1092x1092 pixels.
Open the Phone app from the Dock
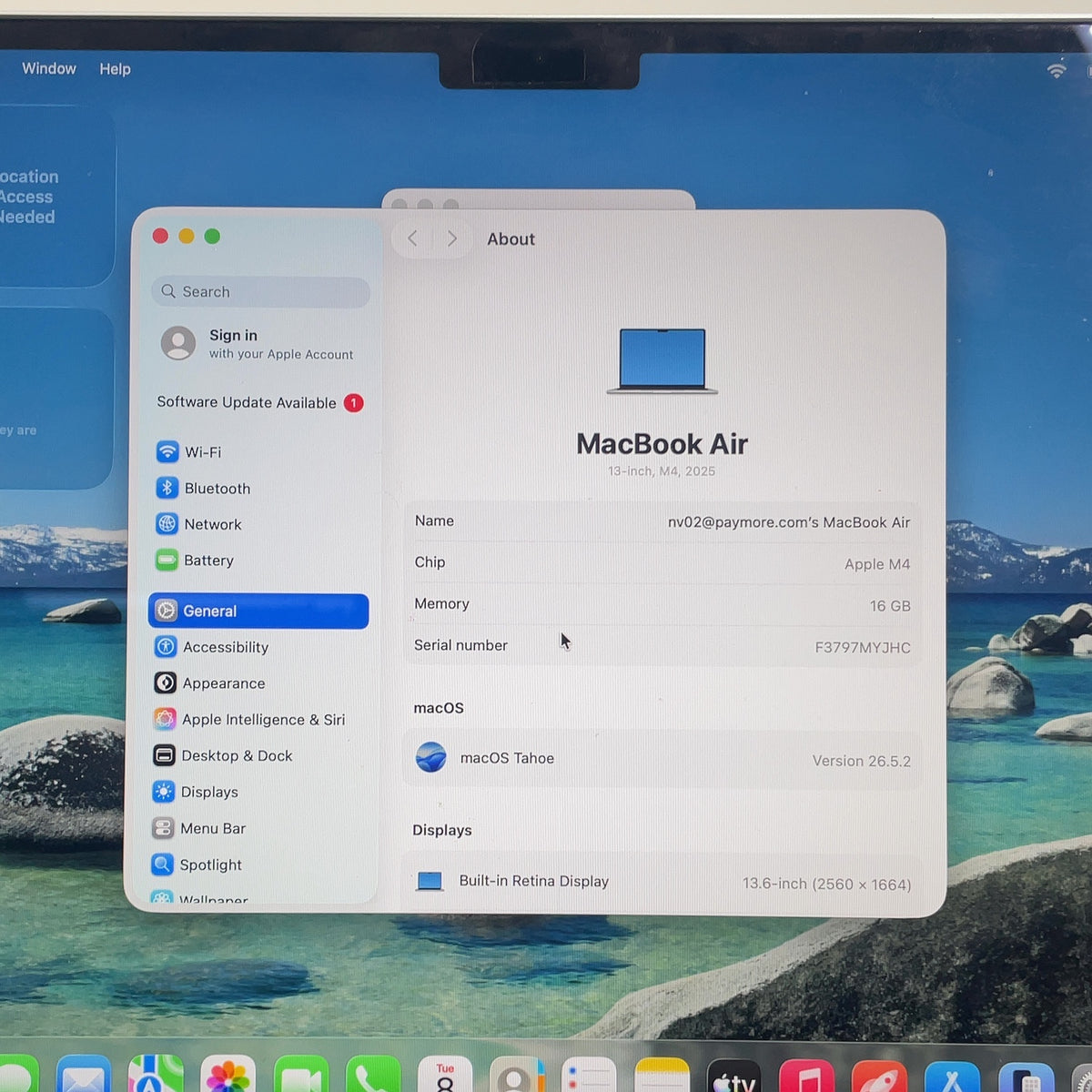(373, 1076)
